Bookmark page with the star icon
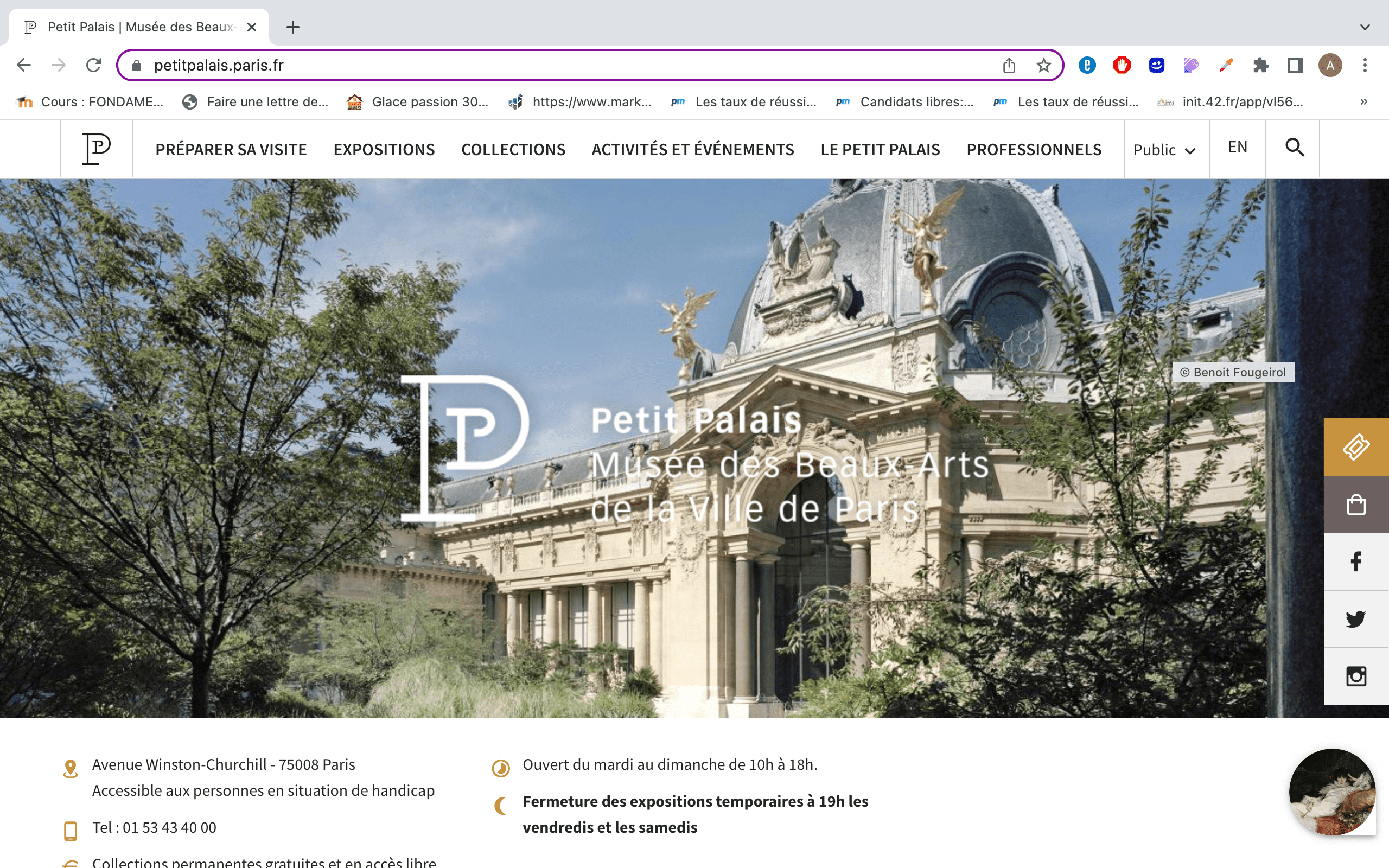Viewport: 1389px width, 868px height. pos(1043,66)
